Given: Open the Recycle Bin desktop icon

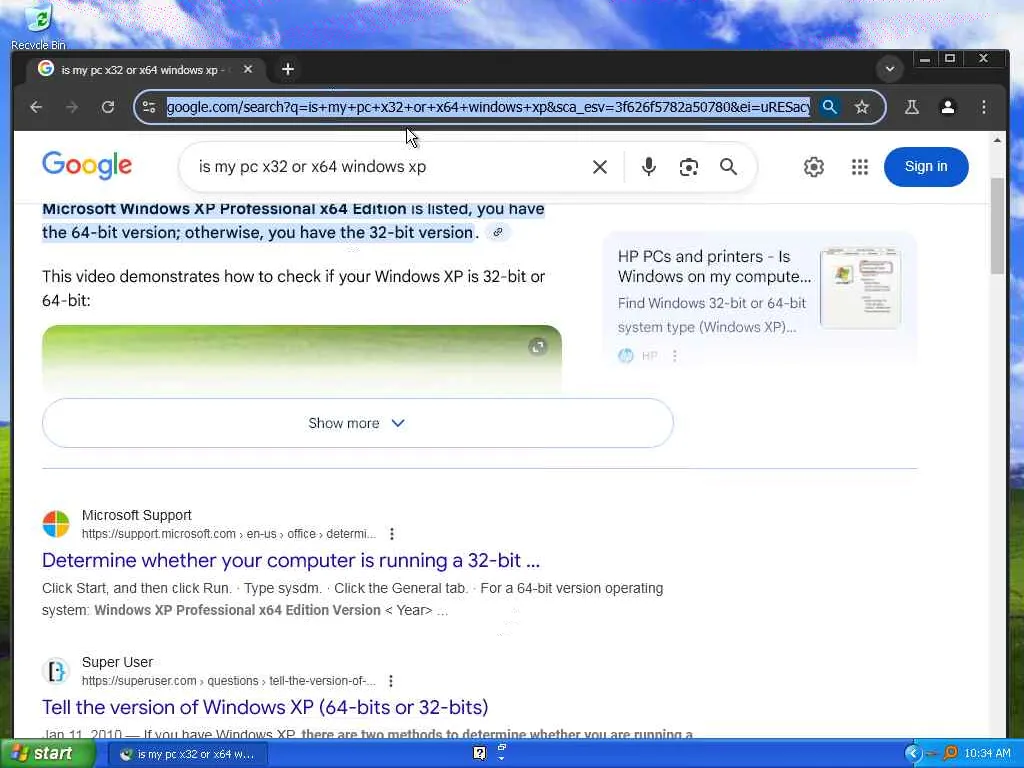Looking at the screenshot, I should point(39,27).
